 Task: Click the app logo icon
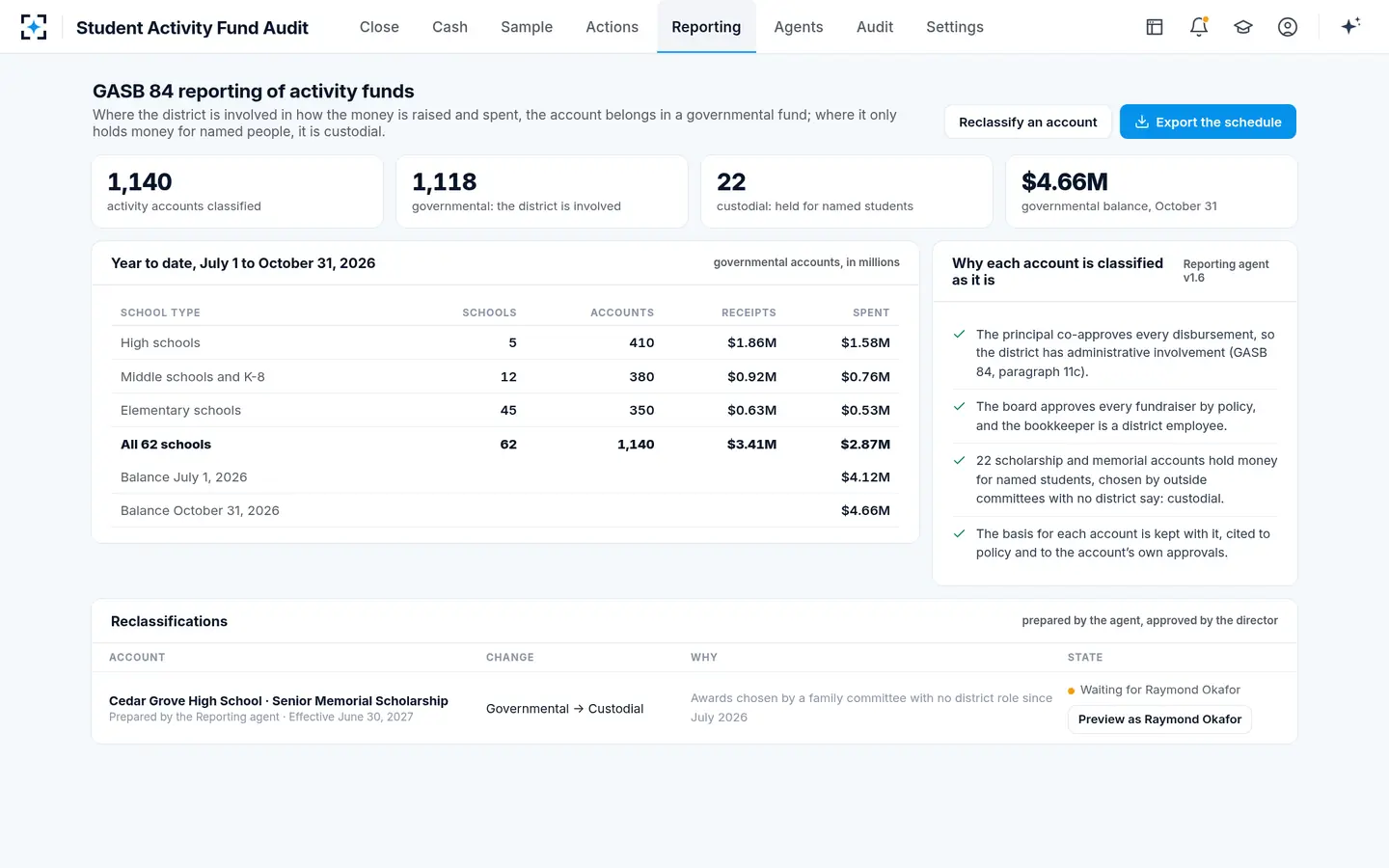[34, 27]
